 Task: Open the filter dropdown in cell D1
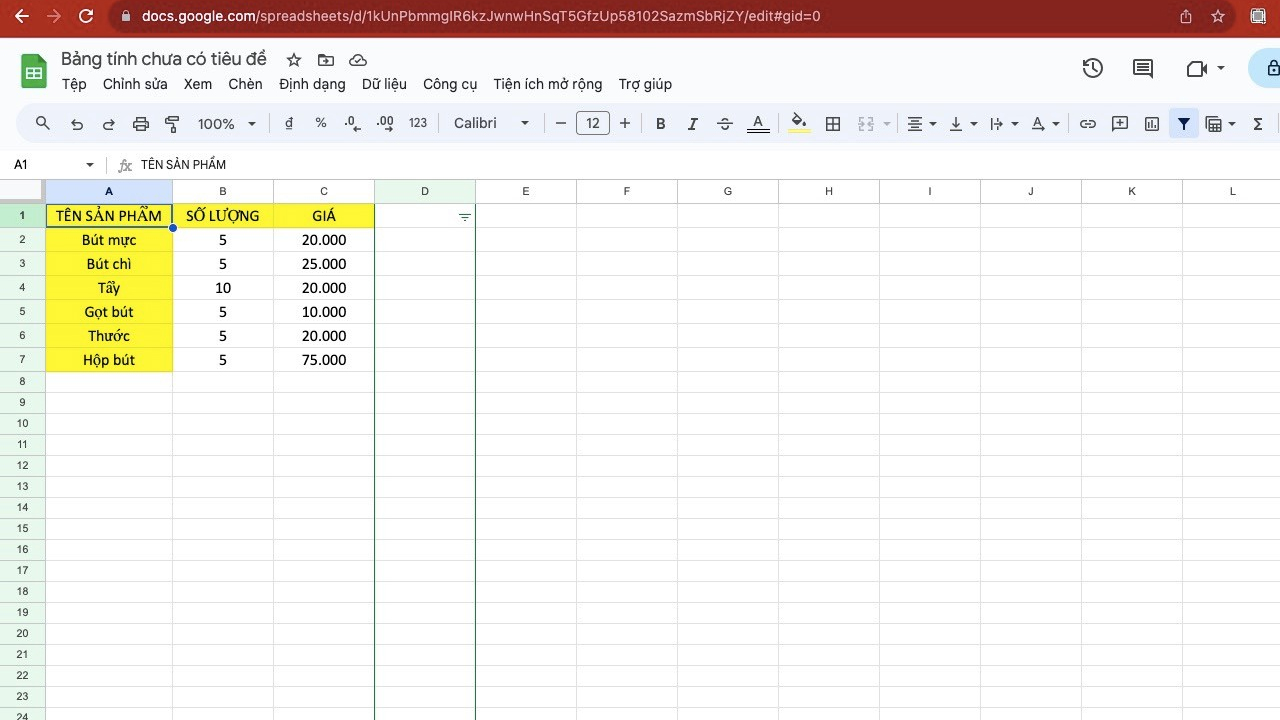click(464, 217)
